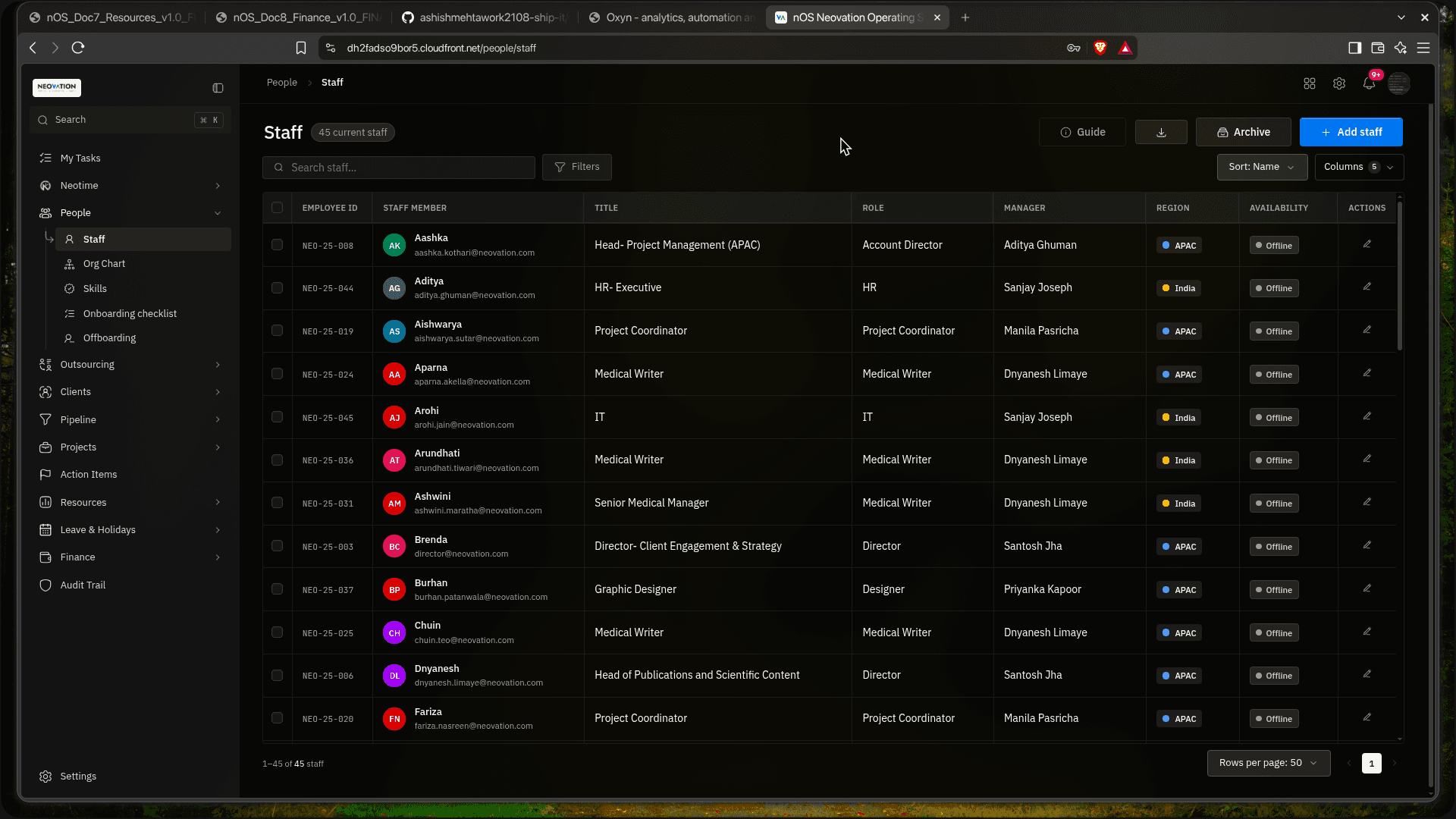Open Brave wallet icon
Viewport: 1456px width, 819px height.
(1378, 48)
